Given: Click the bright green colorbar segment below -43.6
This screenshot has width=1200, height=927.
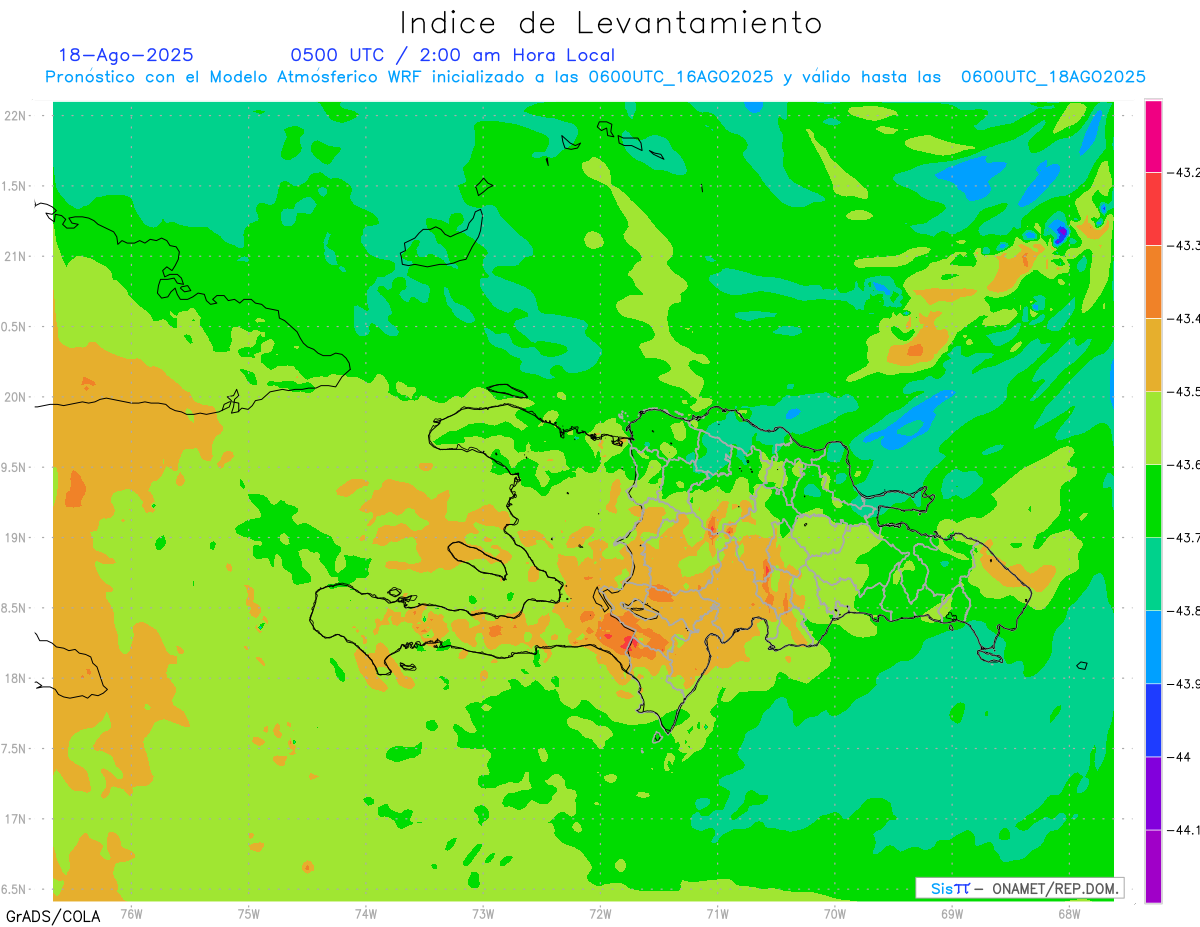Looking at the screenshot, I should coord(1153,500).
